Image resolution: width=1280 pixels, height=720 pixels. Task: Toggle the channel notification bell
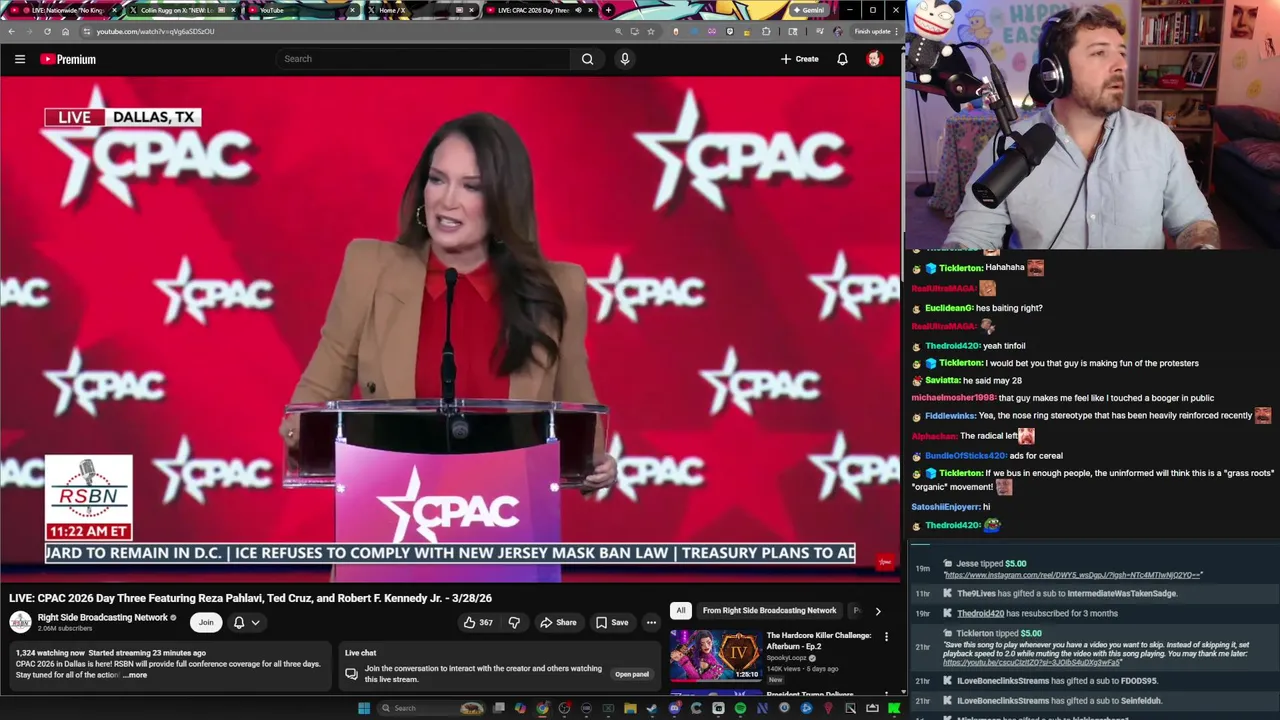coord(239,622)
